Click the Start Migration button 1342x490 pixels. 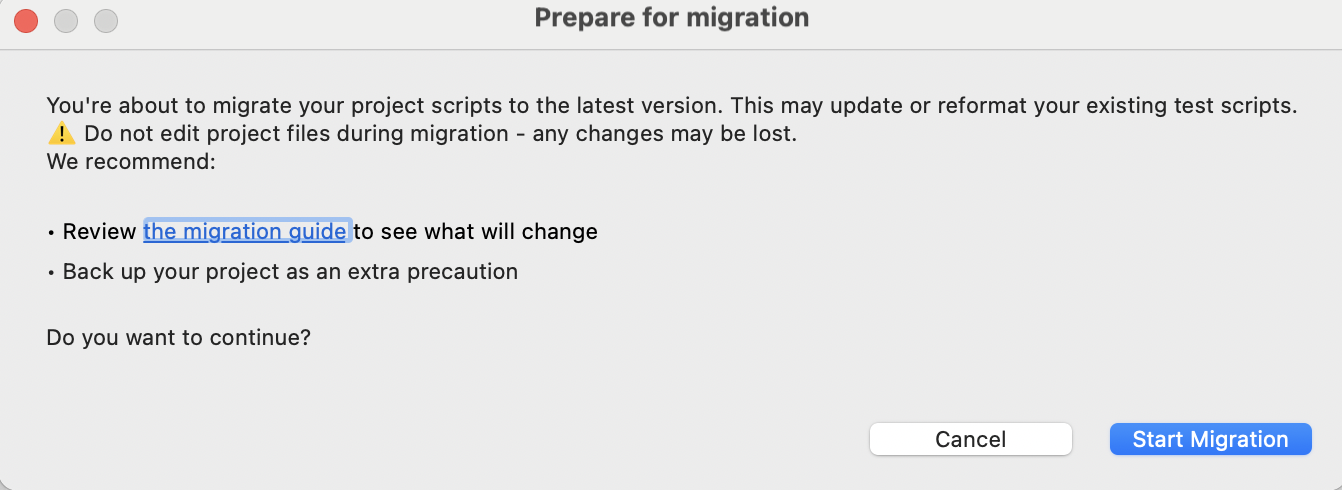coord(1210,439)
